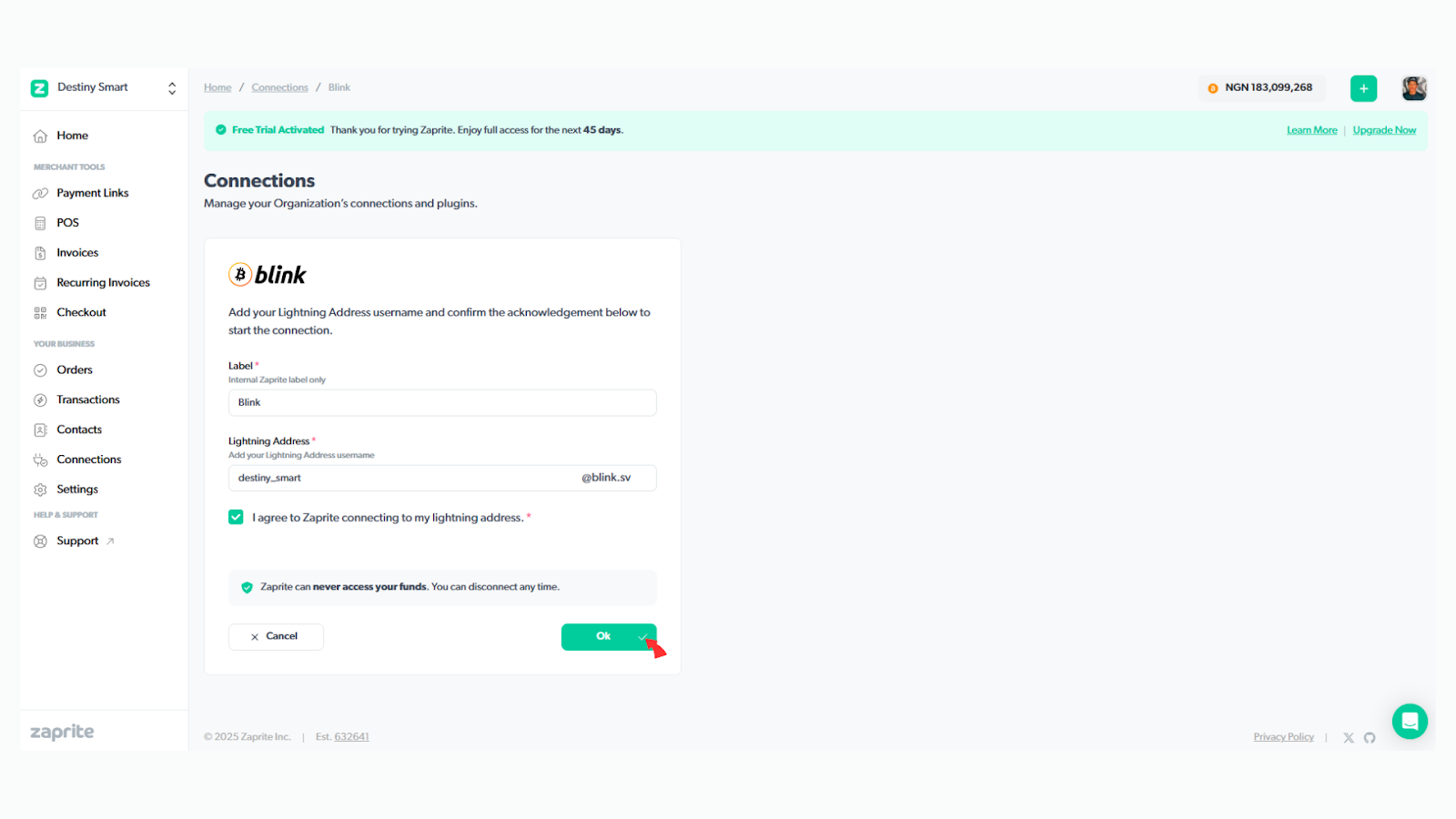
Task: Go to Invoices page
Action: click(77, 253)
